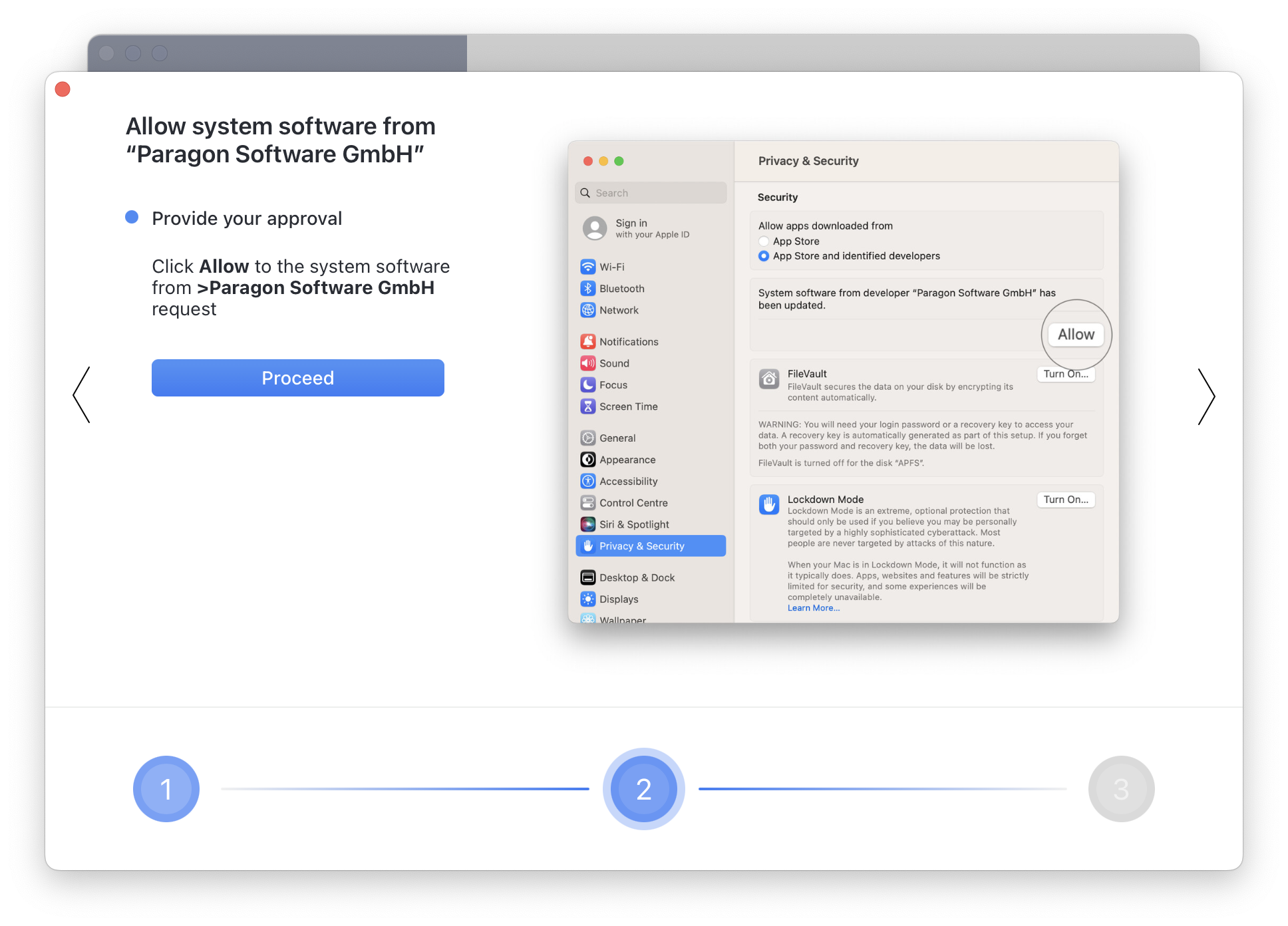Viewport: 1288px width, 926px height.
Task: Click yellow minimize dot of Settings window
Action: [603, 161]
